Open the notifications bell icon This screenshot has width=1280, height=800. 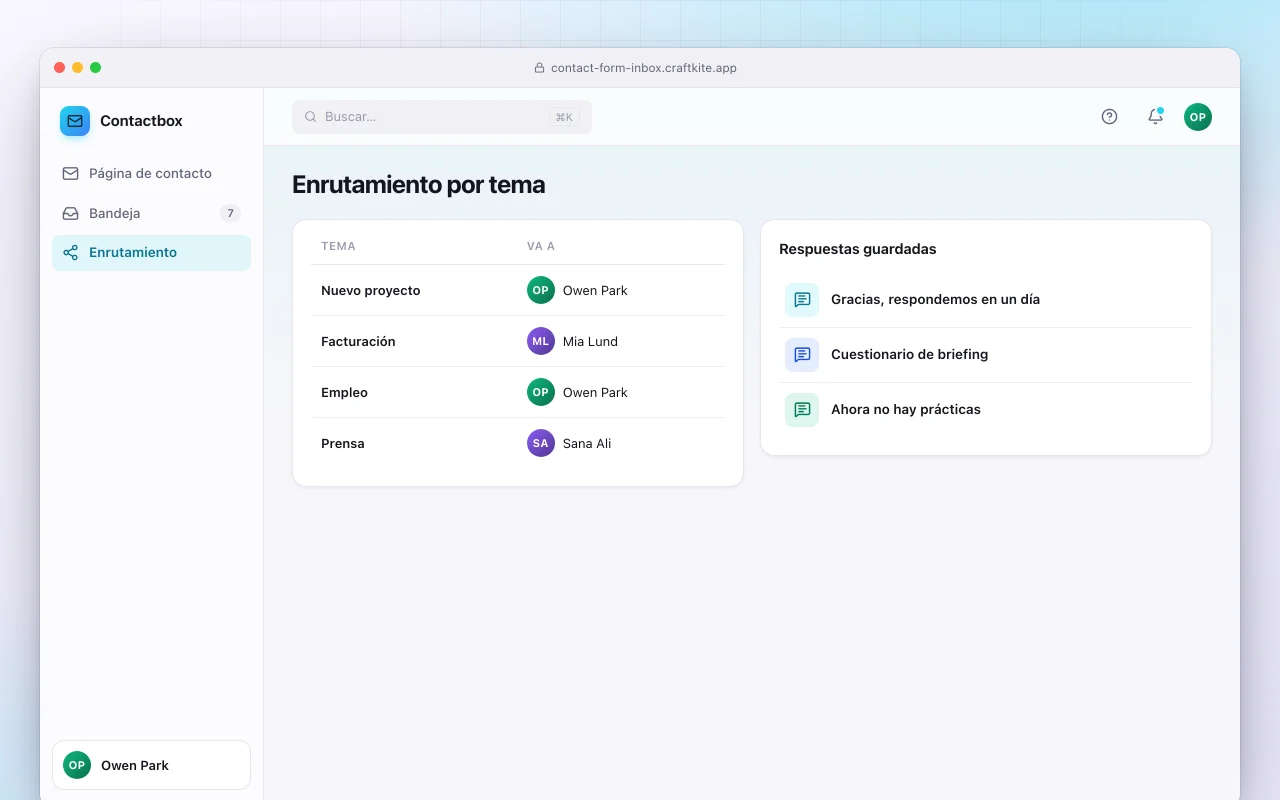click(x=1155, y=117)
